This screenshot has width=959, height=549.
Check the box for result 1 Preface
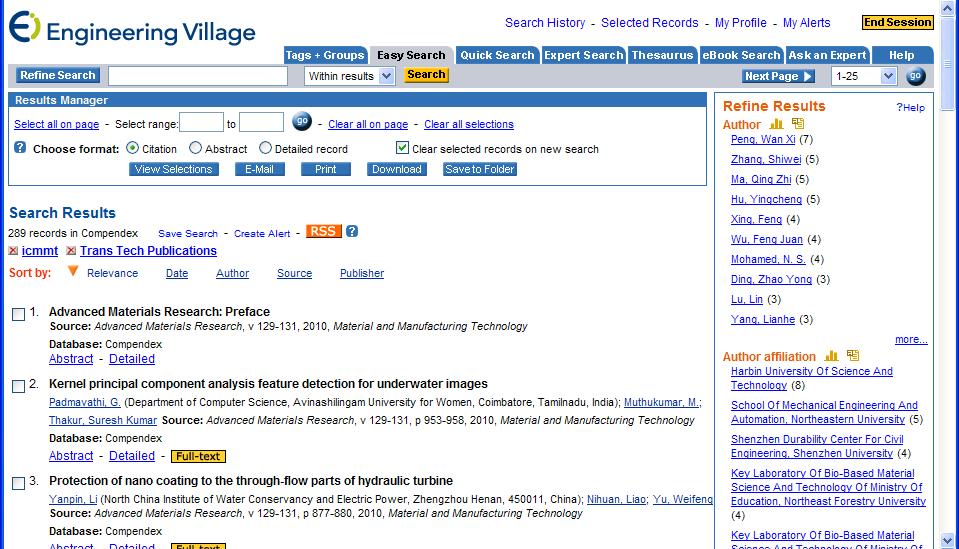tap(19, 314)
